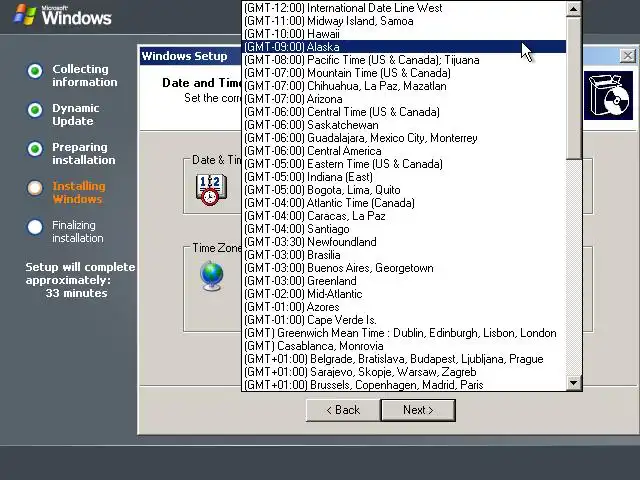
Task: Pick Saskatchewan time zone
Action: click(404, 125)
